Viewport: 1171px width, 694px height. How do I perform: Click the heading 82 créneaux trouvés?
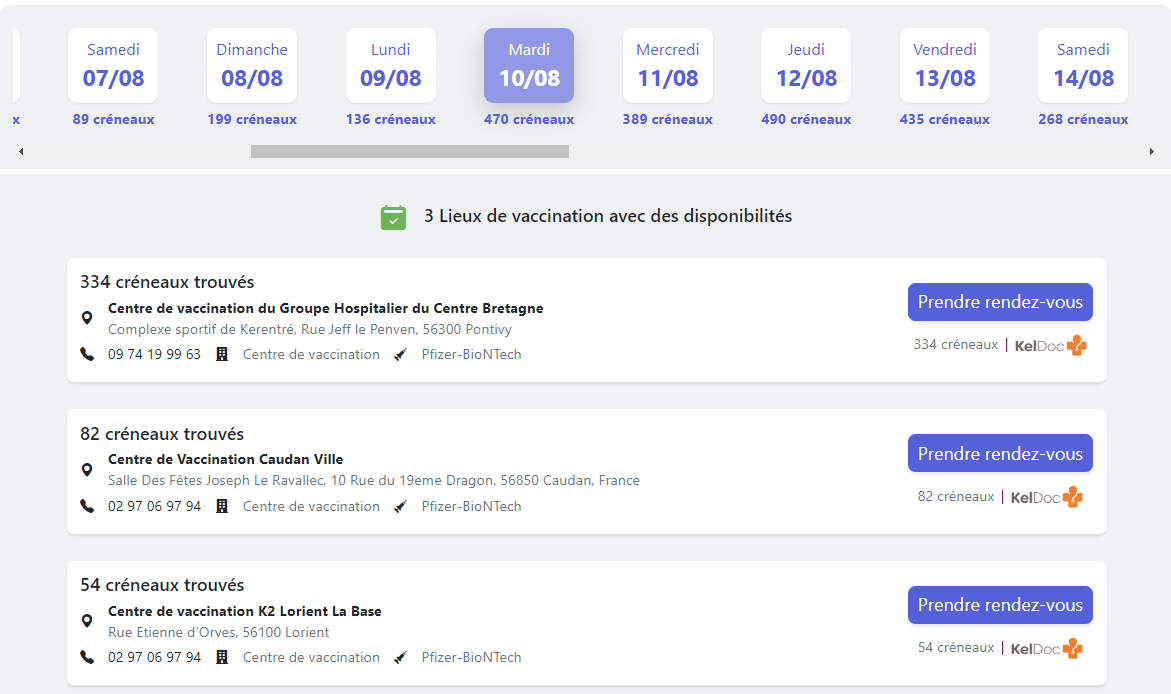tap(162, 434)
